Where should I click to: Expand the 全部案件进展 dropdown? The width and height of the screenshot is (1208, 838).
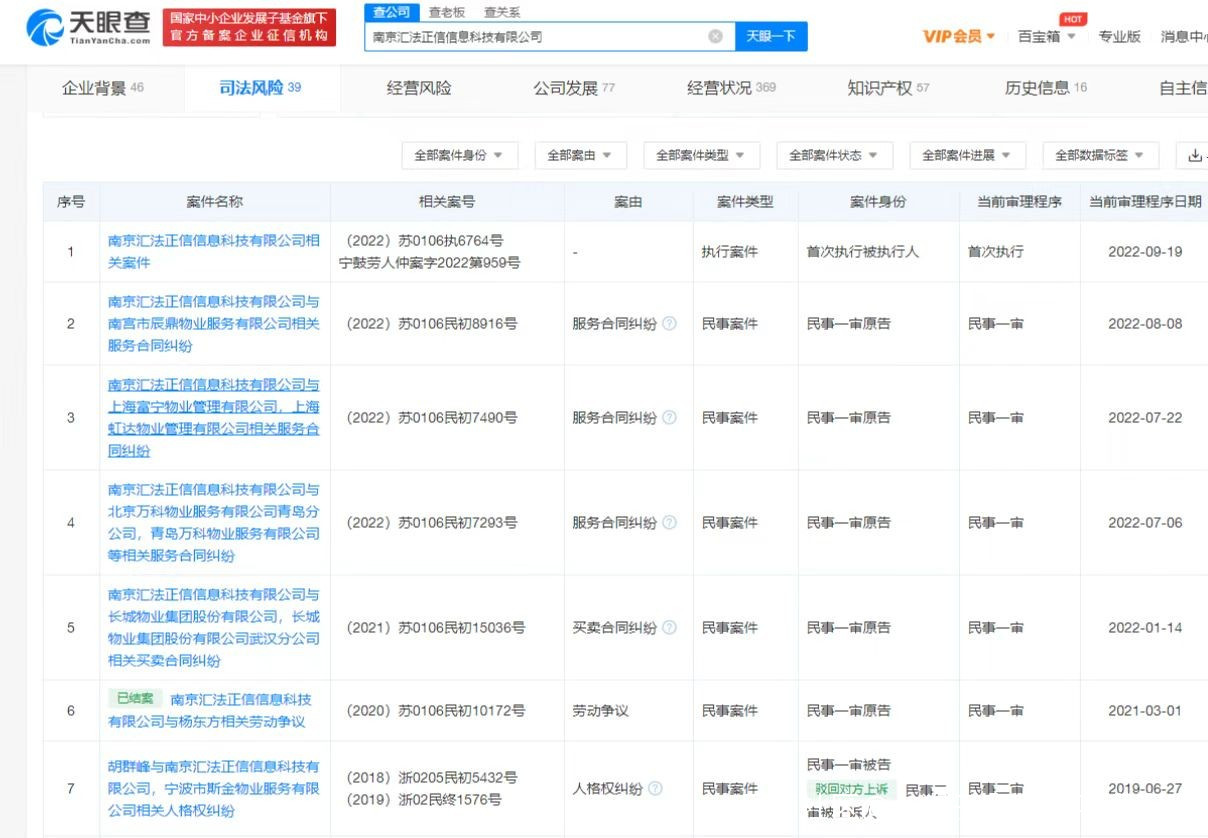967,155
